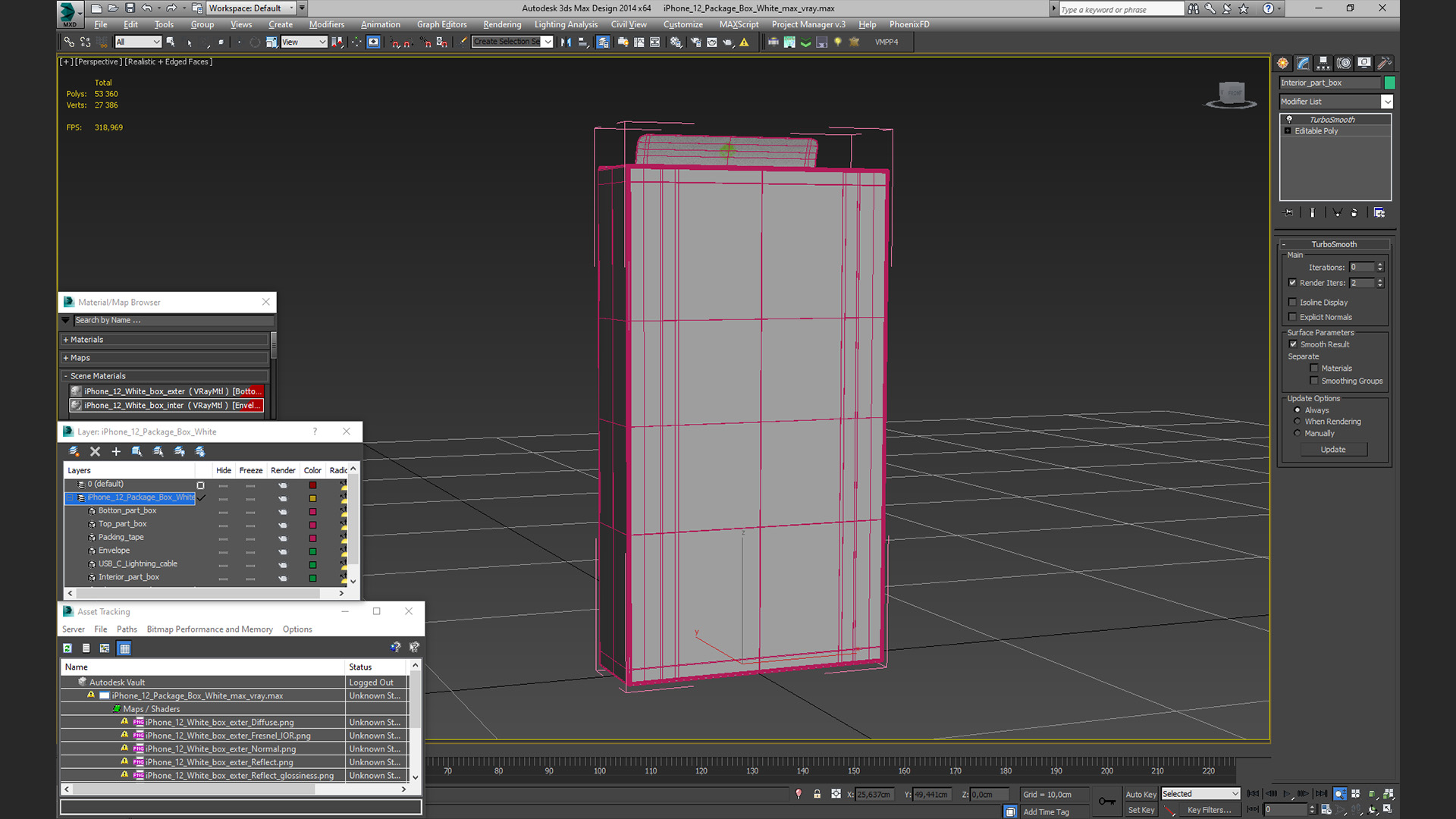Open the Hierarchy panel icon

1323,63
